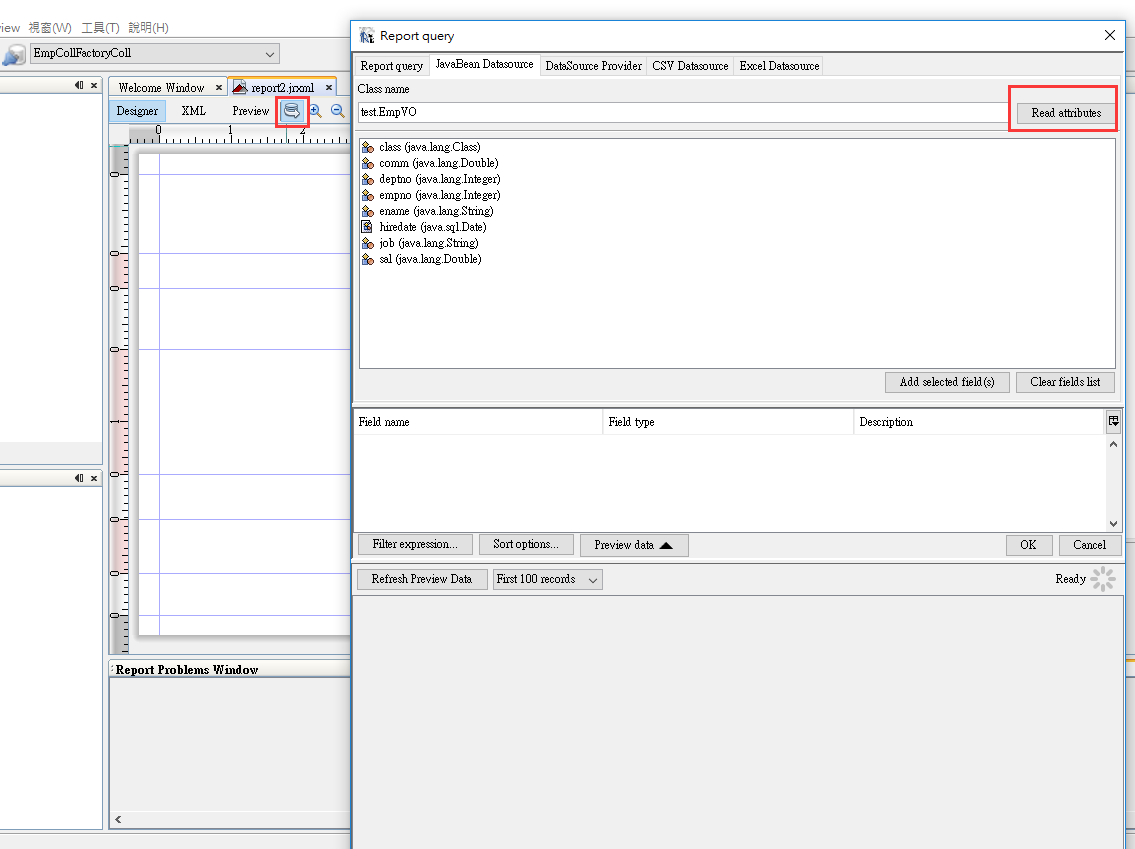Image resolution: width=1135 pixels, height=849 pixels.
Task: Toggle the Preview data panel
Action: click(x=634, y=545)
